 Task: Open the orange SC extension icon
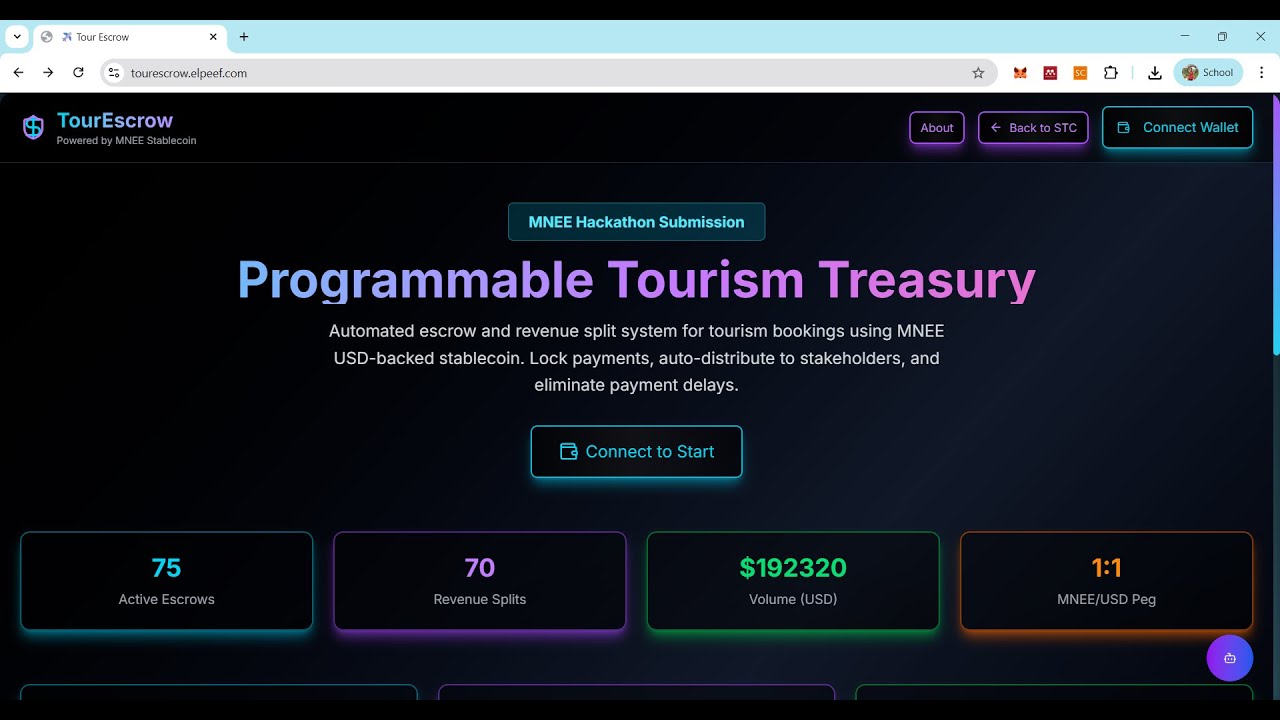(1080, 73)
